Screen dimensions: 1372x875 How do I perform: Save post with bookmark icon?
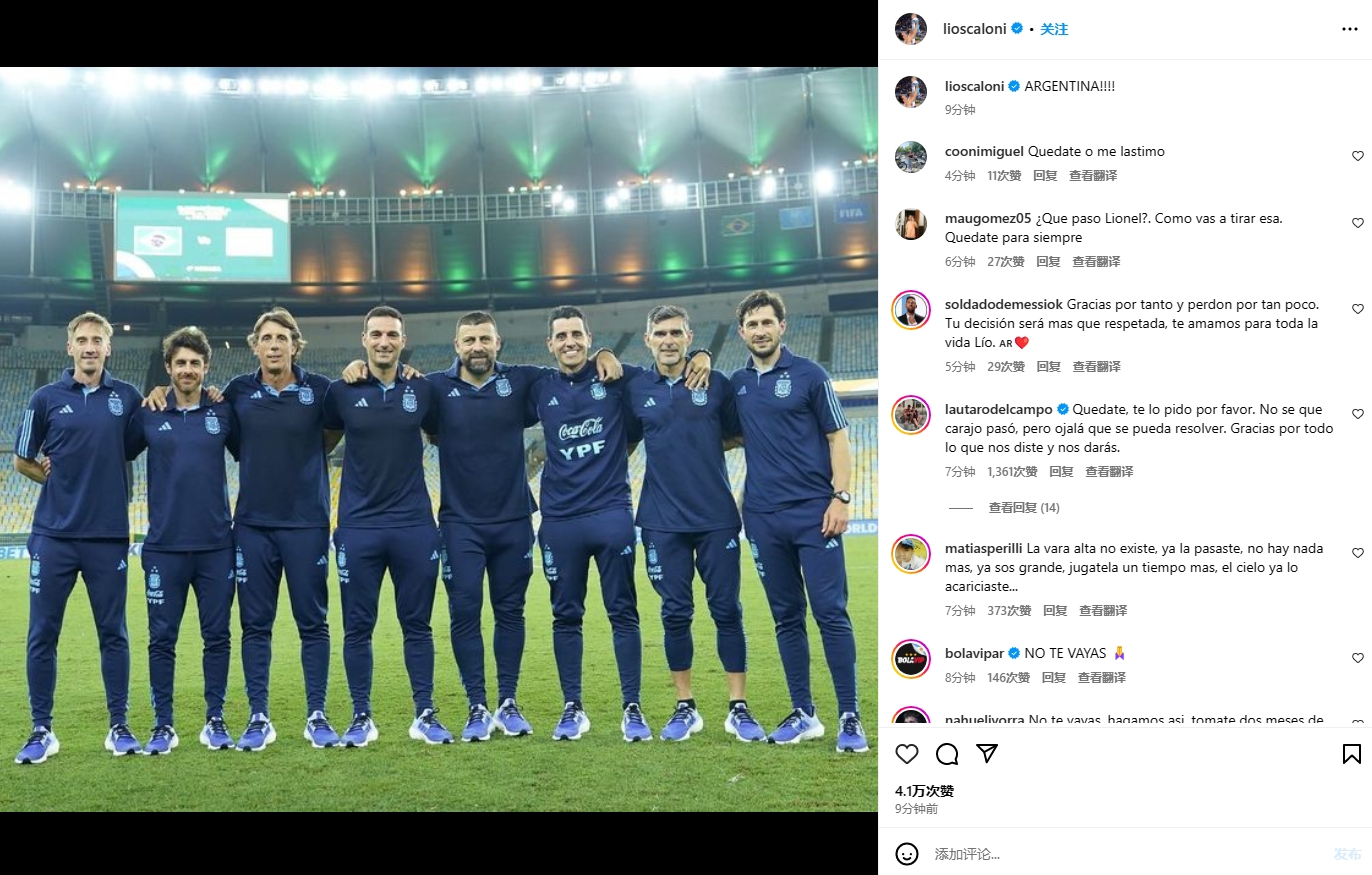coord(1351,754)
